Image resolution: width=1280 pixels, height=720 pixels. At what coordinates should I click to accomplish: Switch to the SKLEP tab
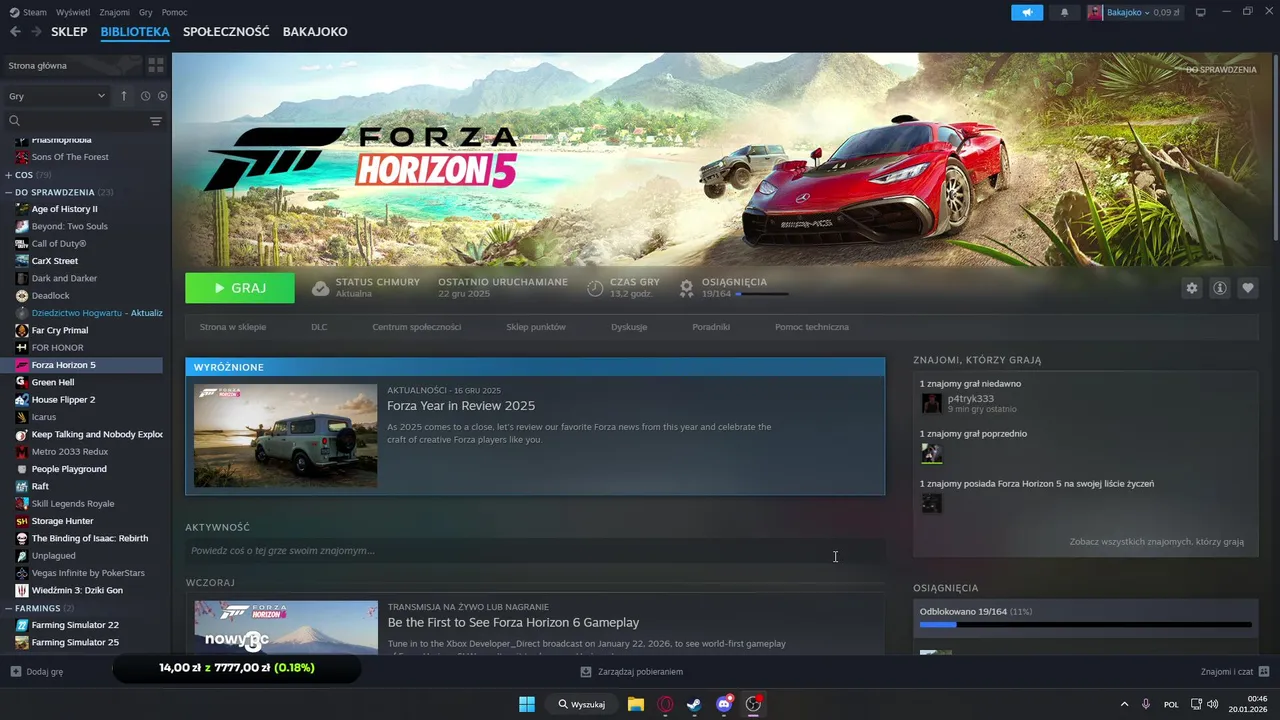[x=69, y=32]
